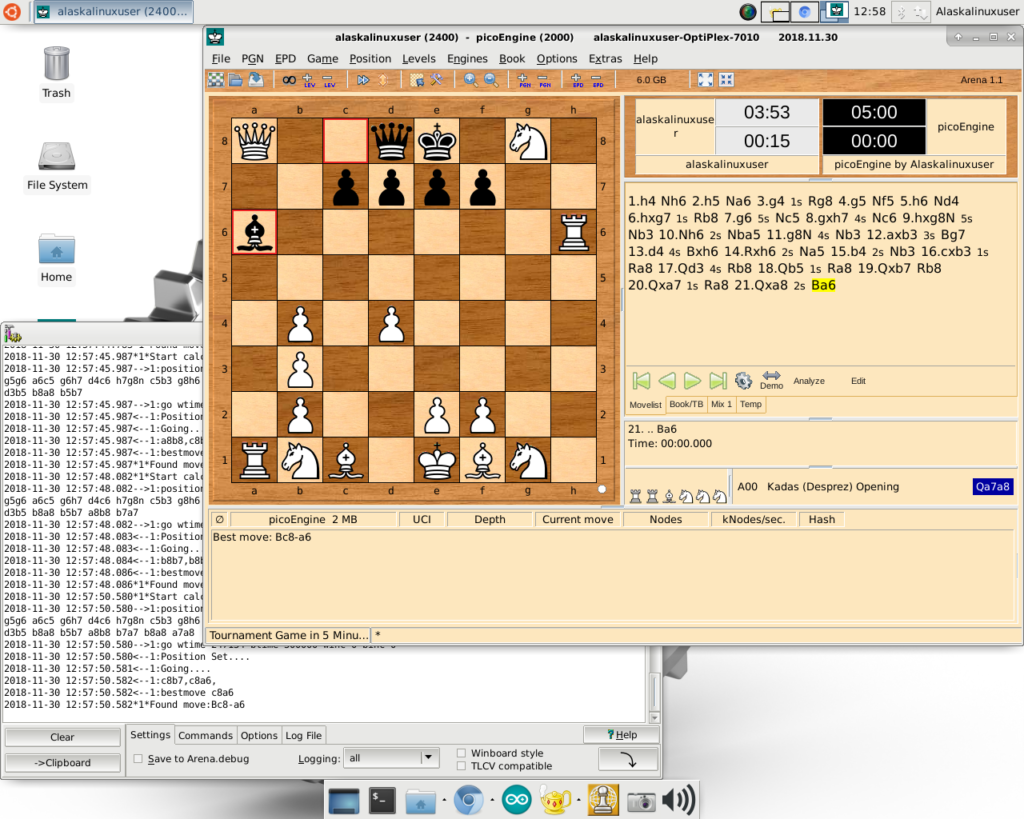Tick the TLCV compatible checkbox
The image size is (1024, 819).
(x=461, y=766)
